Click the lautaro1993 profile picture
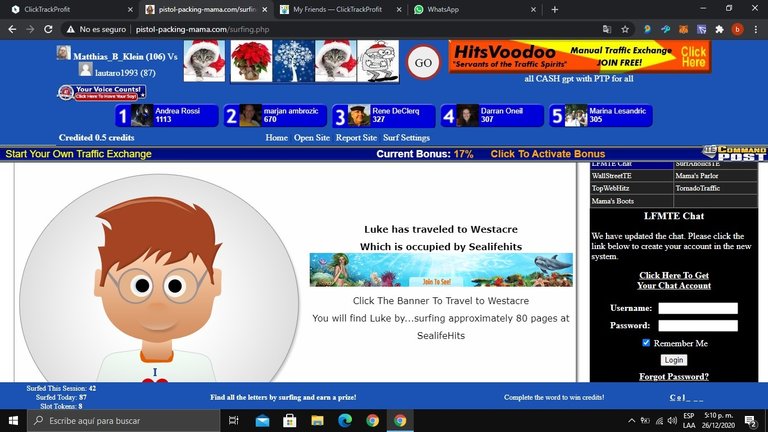768x432 pixels. 86,70
